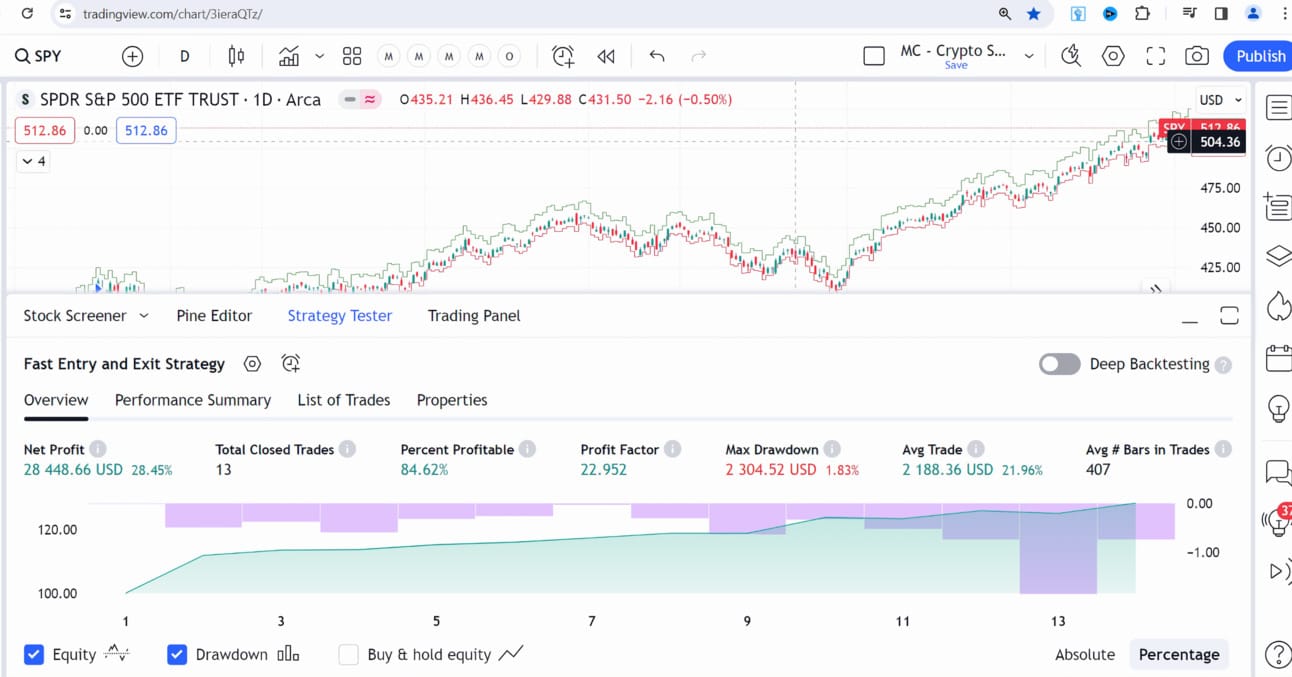Open the Help Center question-mark icon
The width and height of the screenshot is (1292, 677).
pyautogui.click(x=1278, y=655)
